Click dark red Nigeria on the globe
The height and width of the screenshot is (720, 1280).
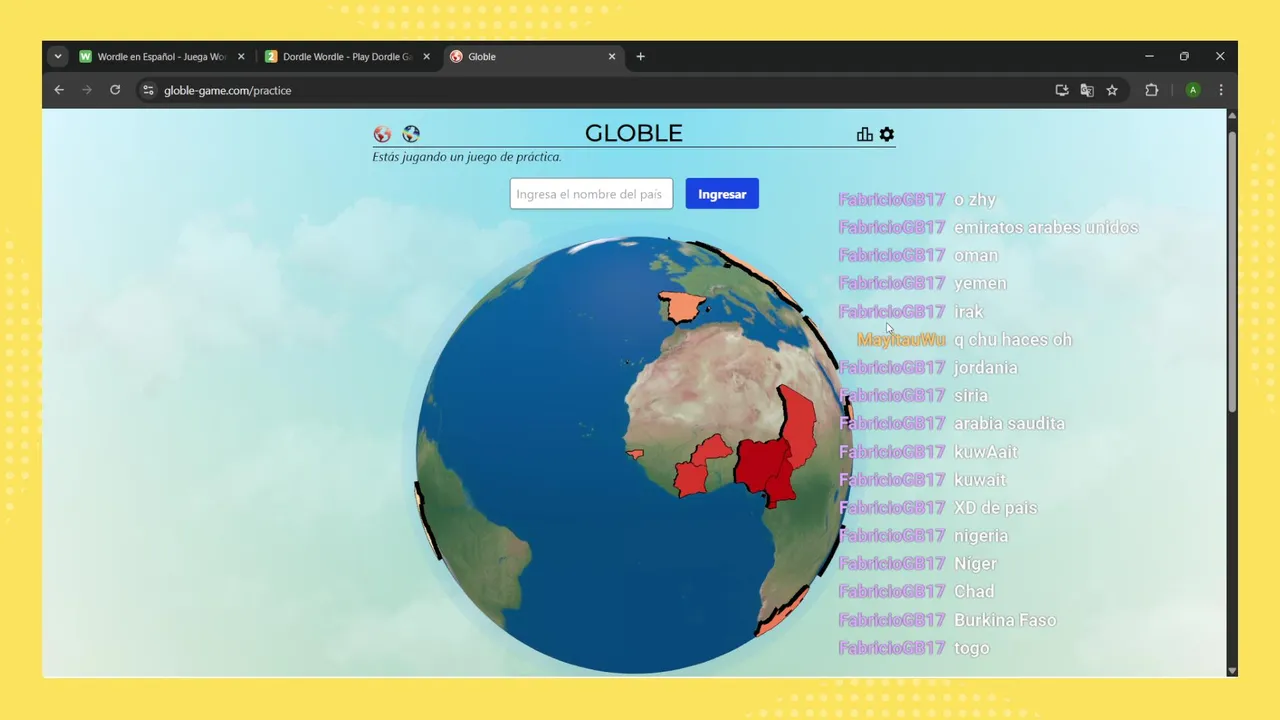coord(760,465)
